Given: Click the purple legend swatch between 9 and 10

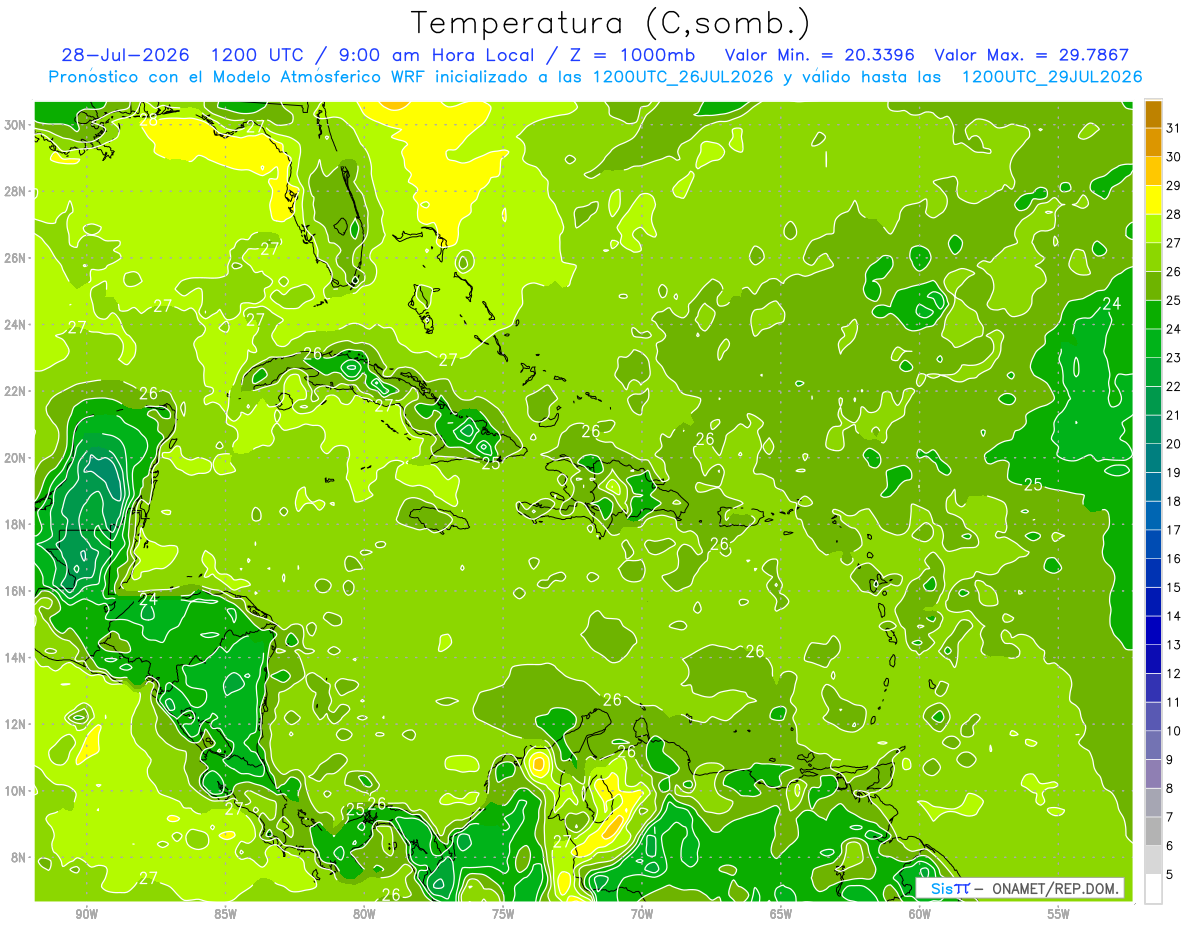Looking at the screenshot, I should coord(1153,745).
